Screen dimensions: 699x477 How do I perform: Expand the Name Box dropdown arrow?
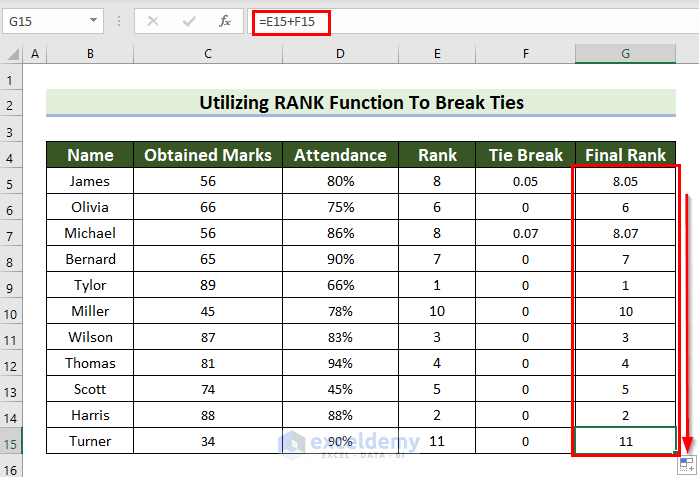(x=93, y=21)
